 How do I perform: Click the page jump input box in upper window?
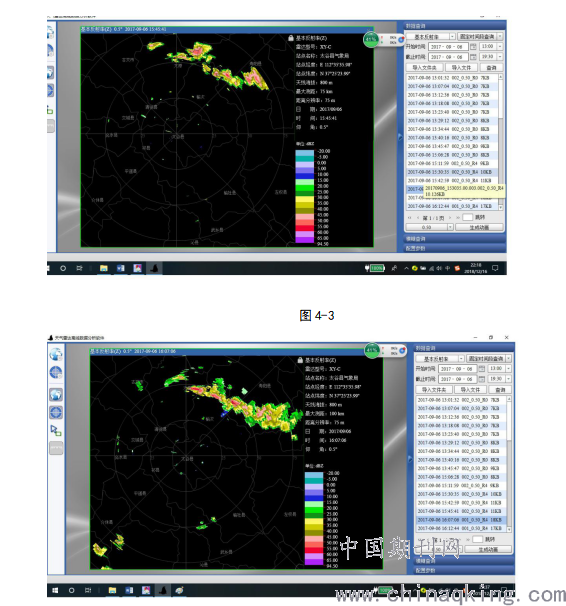467,218
